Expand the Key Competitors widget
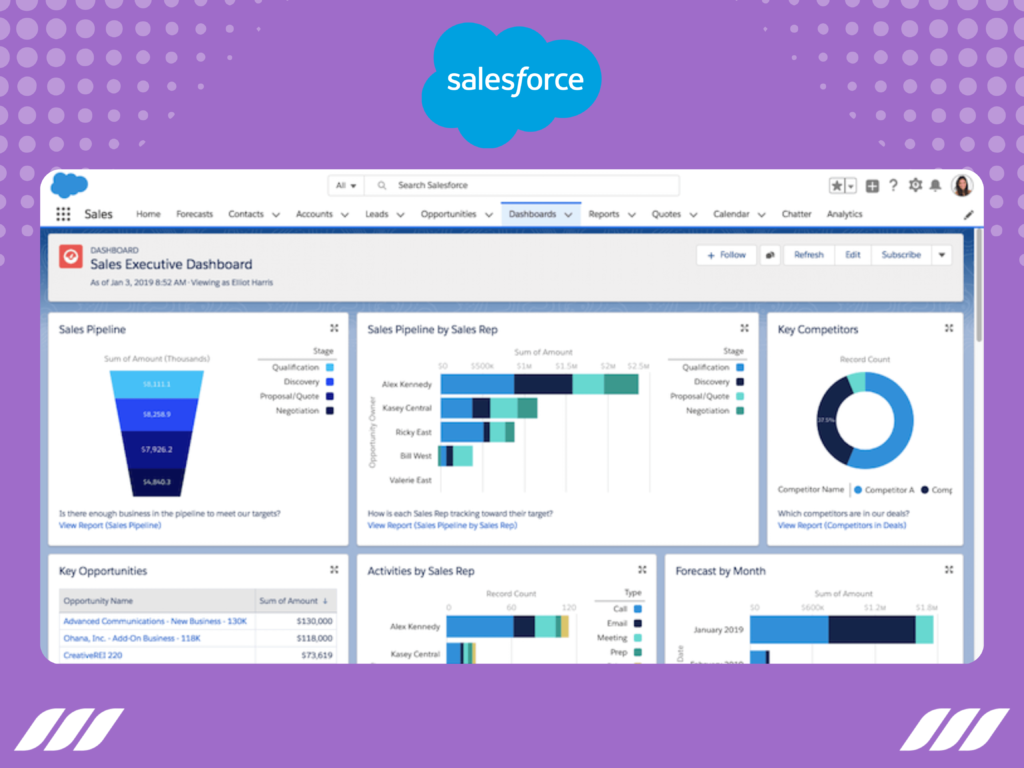1024x768 pixels. click(x=947, y=328)
